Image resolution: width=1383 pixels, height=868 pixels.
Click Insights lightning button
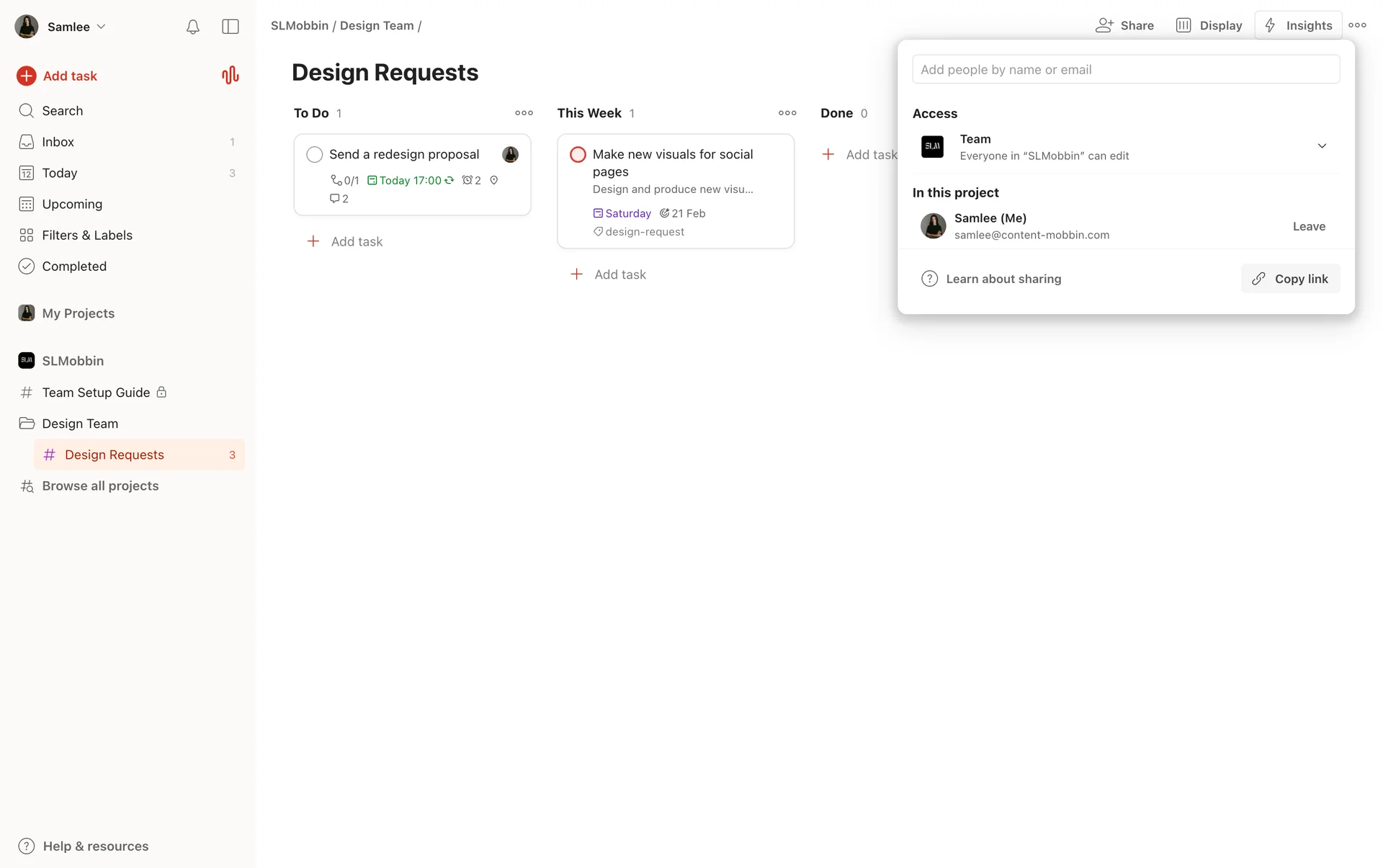click(x=1298, y=25)
